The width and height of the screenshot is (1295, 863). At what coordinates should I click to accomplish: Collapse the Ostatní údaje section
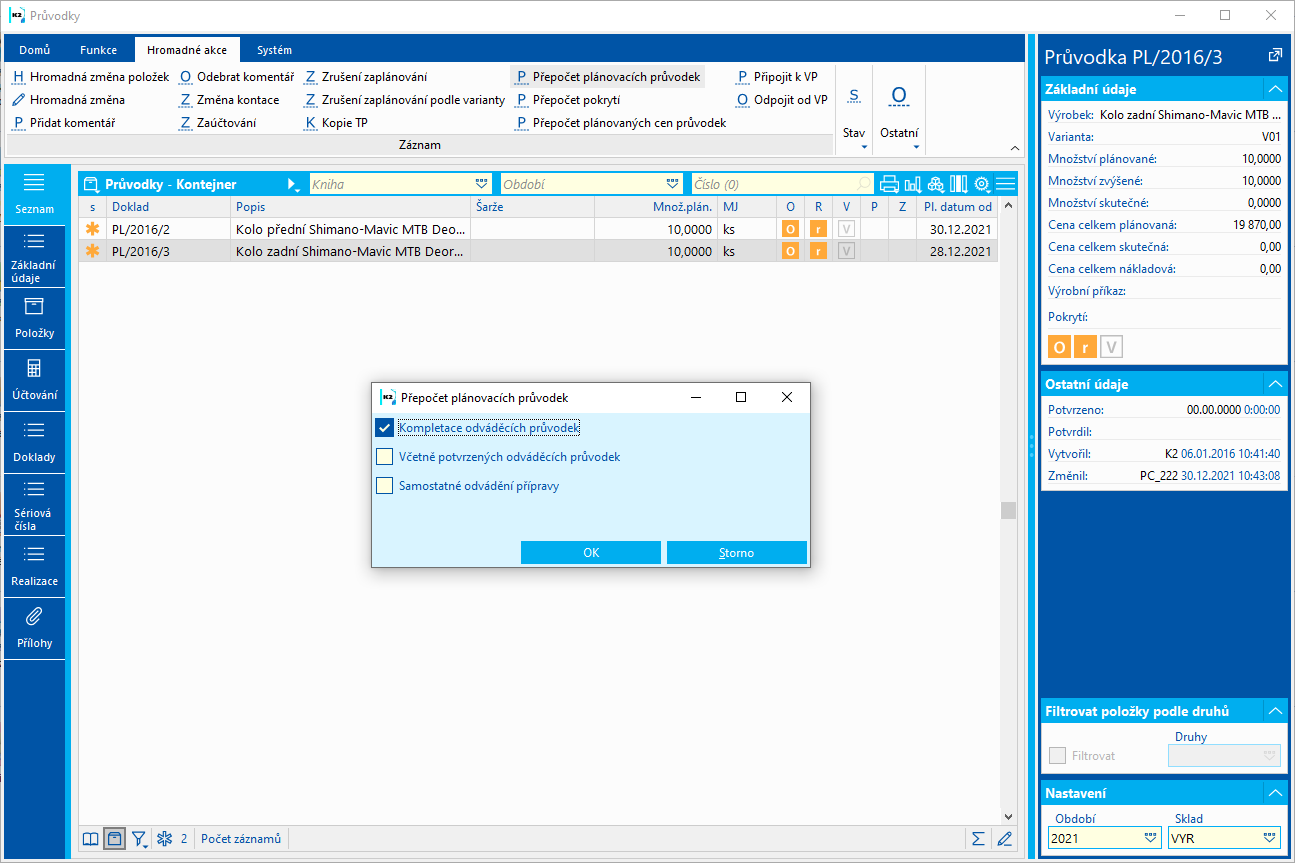click(1274, 384)
